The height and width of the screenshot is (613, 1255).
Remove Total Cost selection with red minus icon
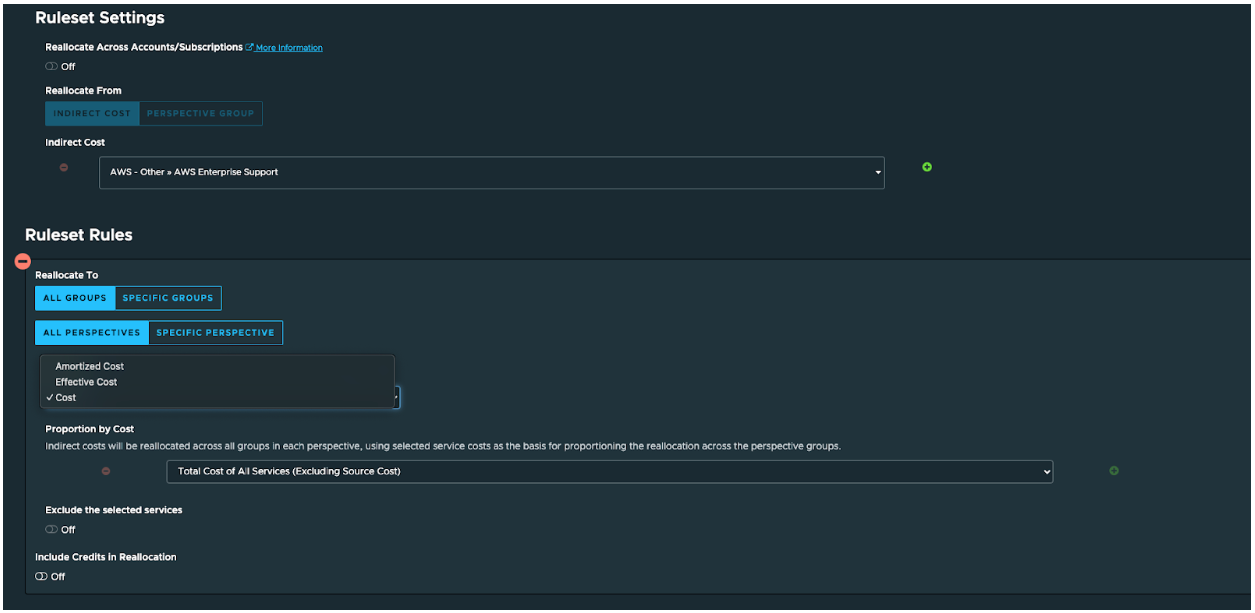(106, 471)
